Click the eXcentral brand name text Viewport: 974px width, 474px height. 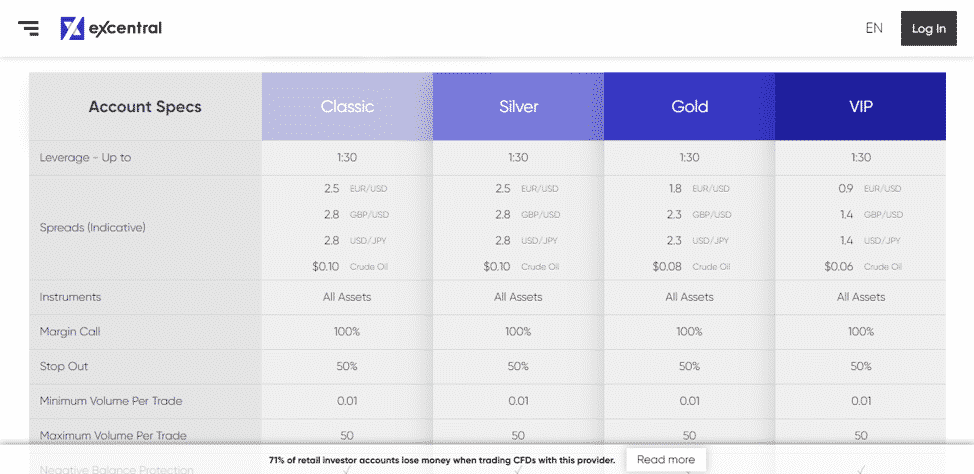(x=125, y=28)
